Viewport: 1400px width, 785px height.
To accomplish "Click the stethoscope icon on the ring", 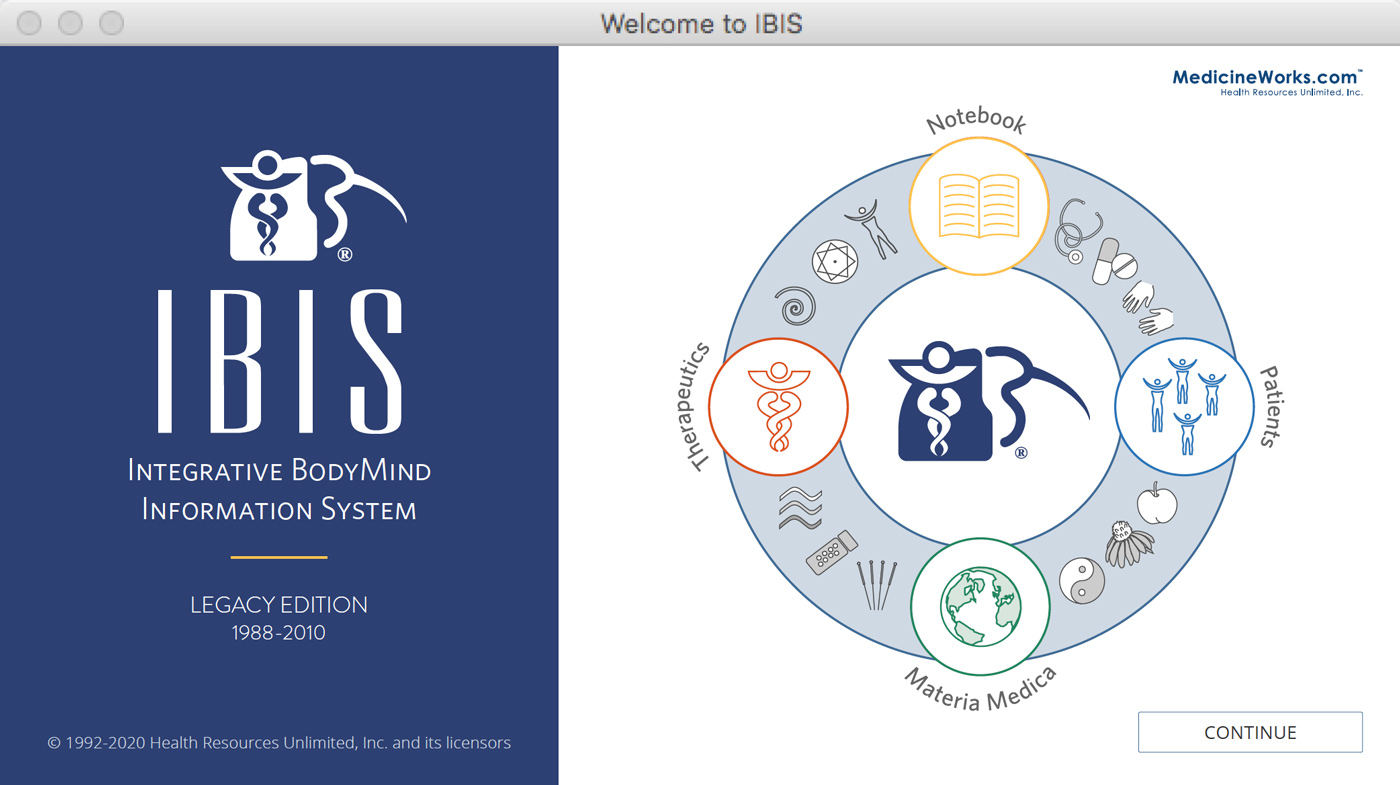I will (x=1079, y=230).
